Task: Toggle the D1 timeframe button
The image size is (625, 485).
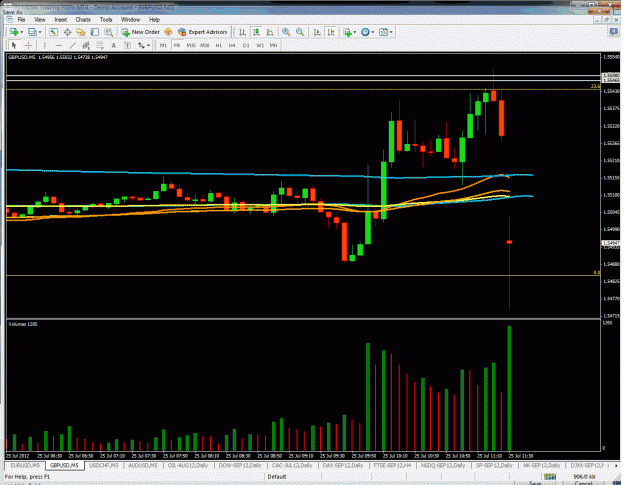Action: (246, 45)
